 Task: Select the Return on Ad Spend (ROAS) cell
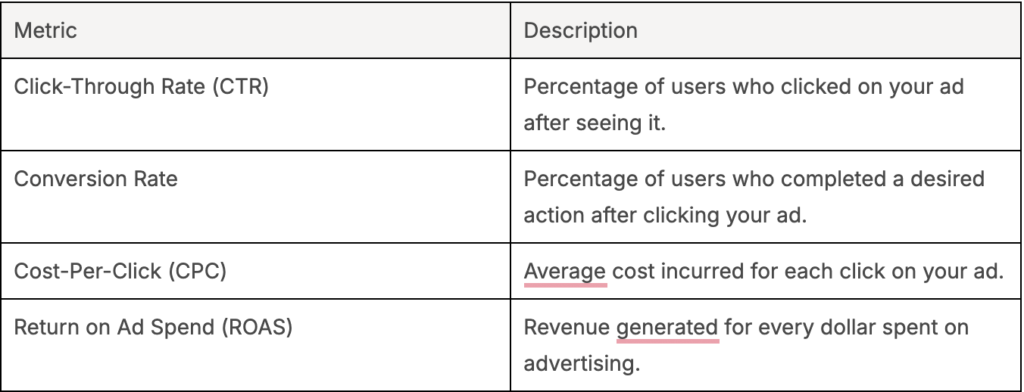click(255, 345)
